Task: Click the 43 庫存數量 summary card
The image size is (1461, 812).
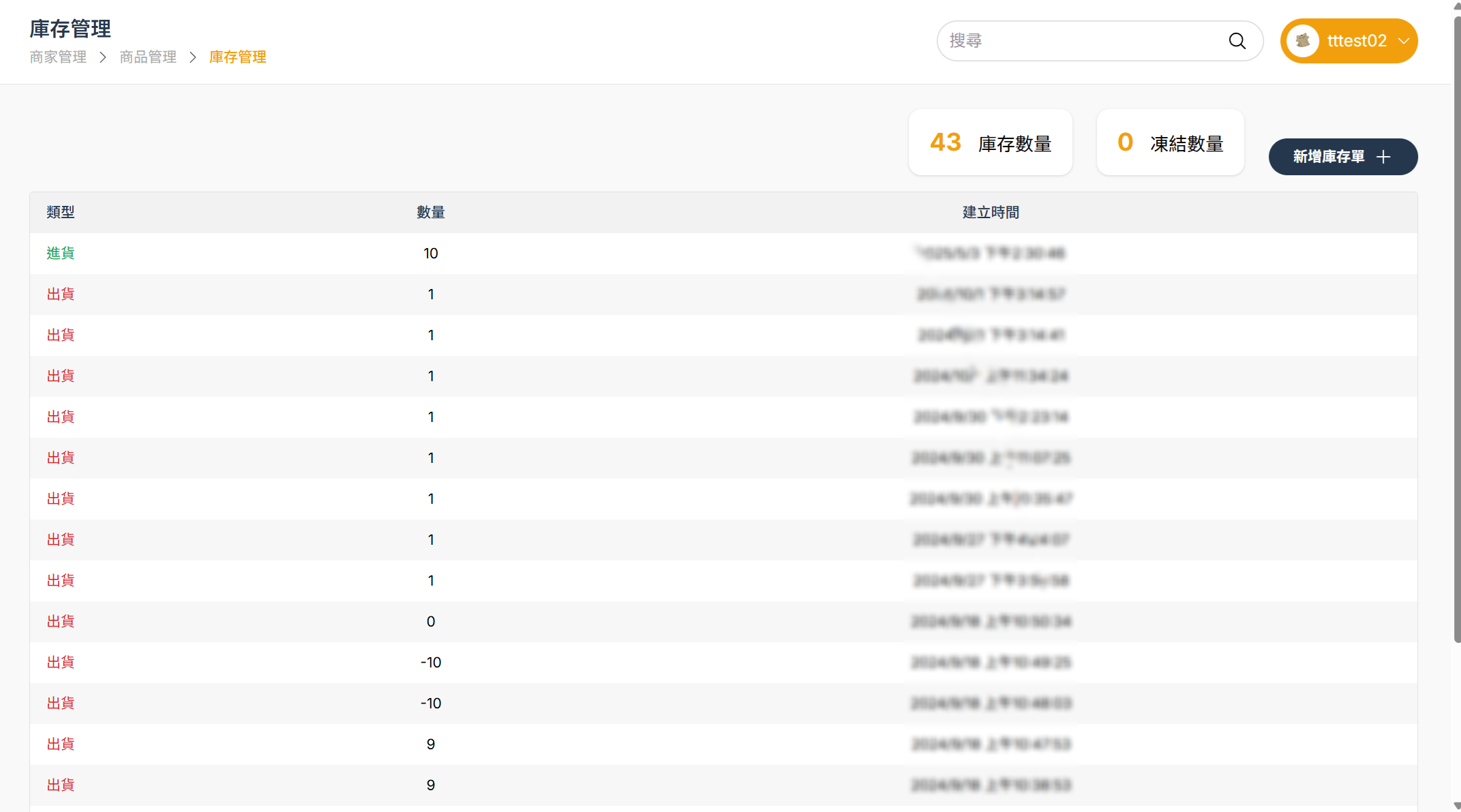Action: pos(990,142)
